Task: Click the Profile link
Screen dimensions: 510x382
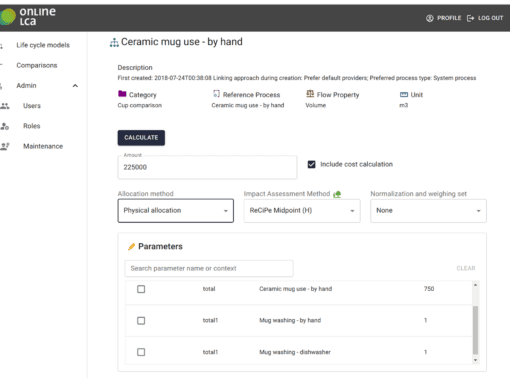Action: click(449, 18)
